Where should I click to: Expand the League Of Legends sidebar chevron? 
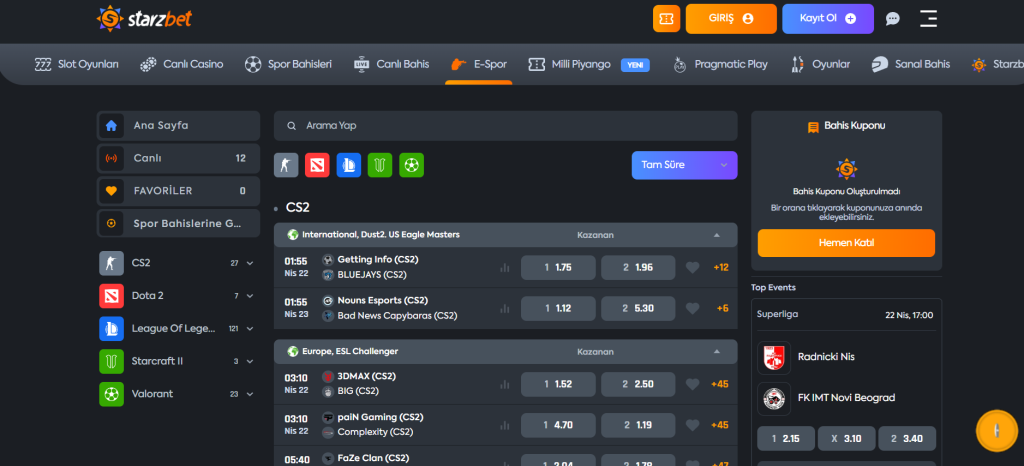pos(249,328)
